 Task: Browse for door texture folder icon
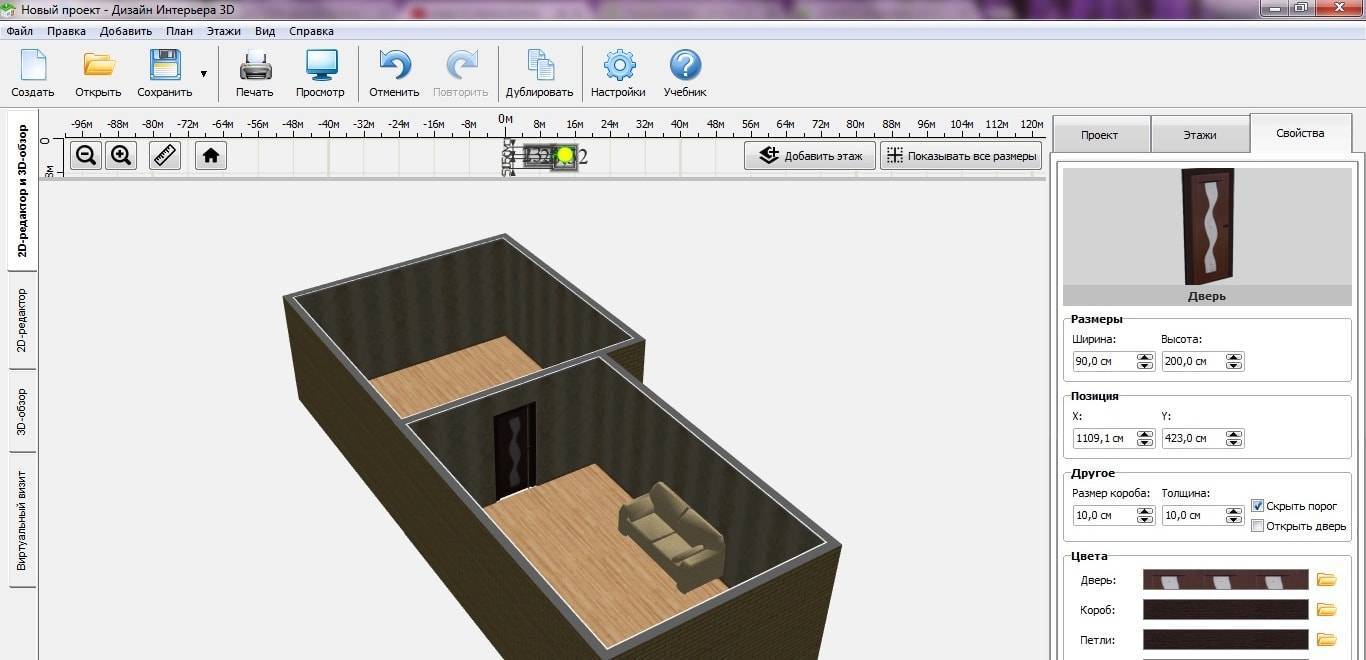pos(1326,580)
